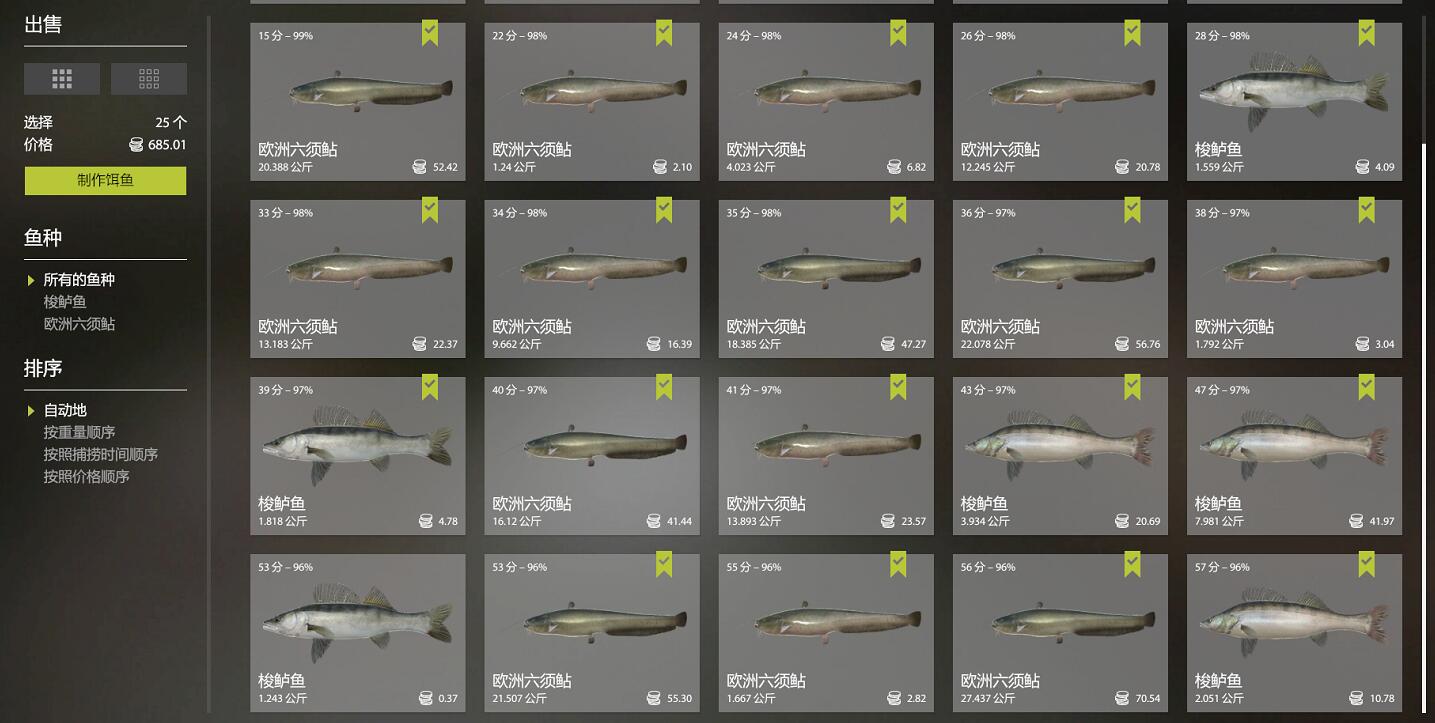Screen dimensions: 1435x723
Task: Sort by 按照价格顺序
Action: point(86,476)
